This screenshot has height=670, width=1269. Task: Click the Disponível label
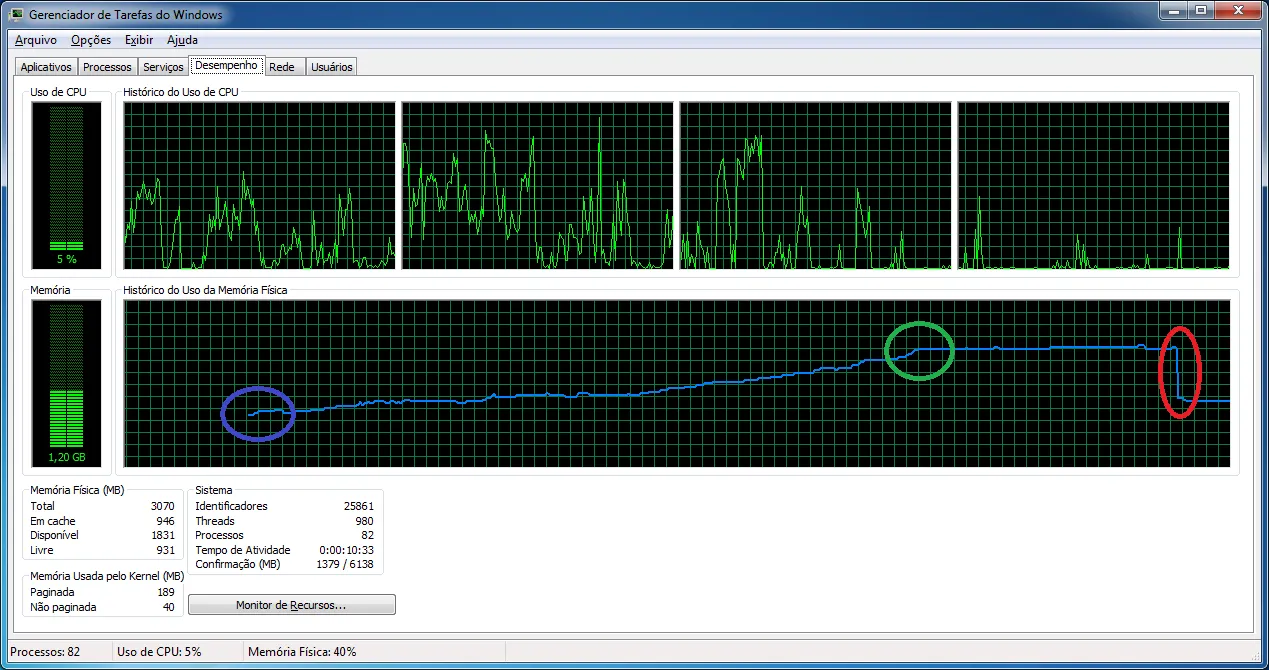pyautogui.click(x=54, y=535)
